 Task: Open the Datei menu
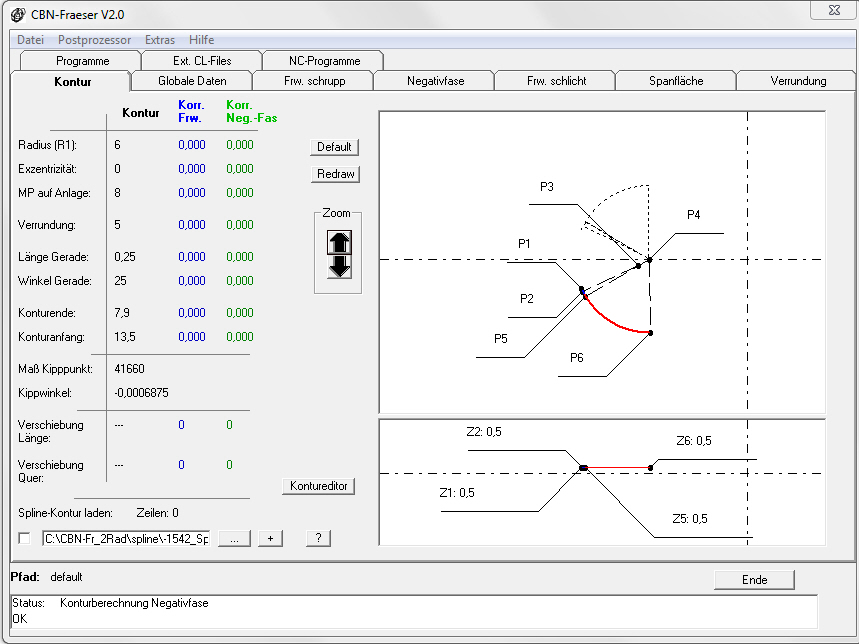[x=30, y=40]
